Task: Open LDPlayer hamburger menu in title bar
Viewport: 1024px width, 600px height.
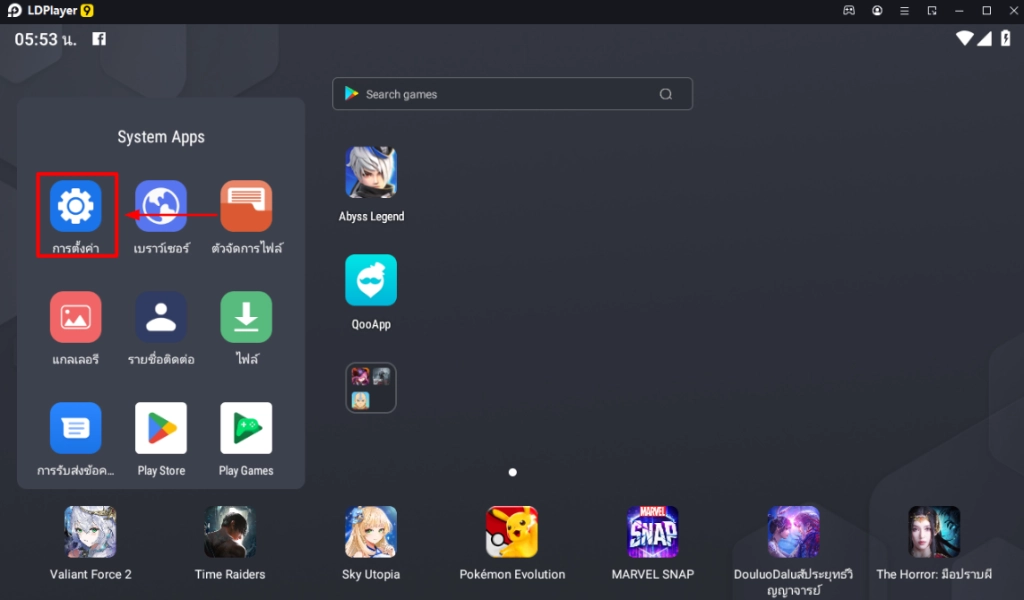Action: (904, 11)
